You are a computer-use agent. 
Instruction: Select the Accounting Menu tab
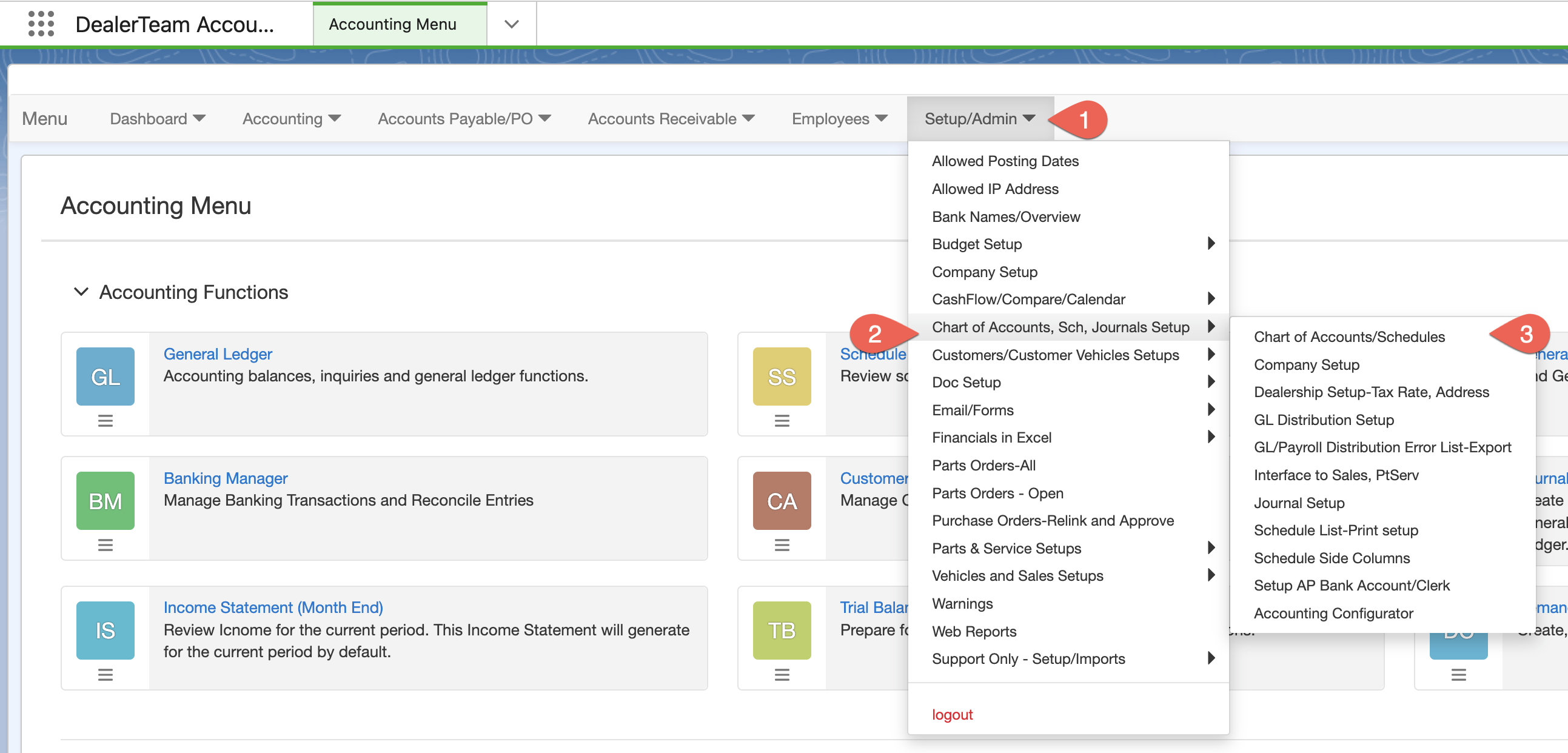point(400,24)
